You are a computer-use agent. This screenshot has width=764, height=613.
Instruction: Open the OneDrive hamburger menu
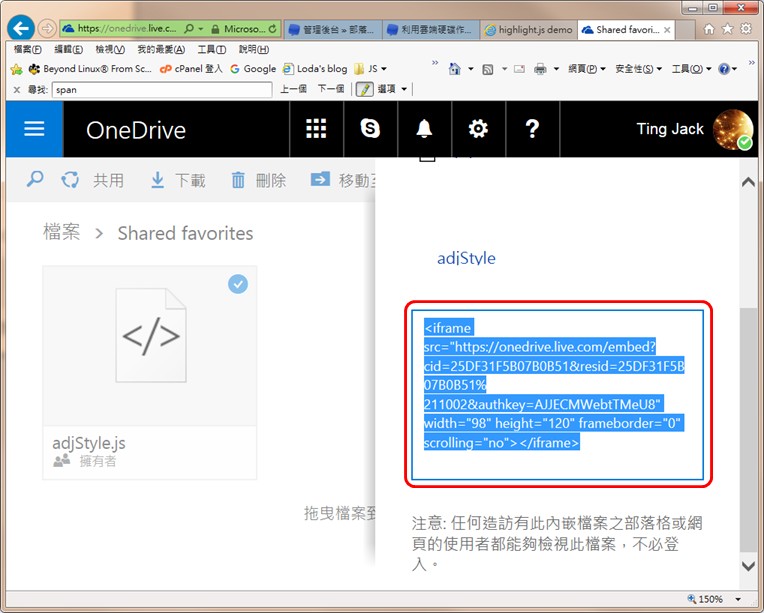tap(34, 129)
